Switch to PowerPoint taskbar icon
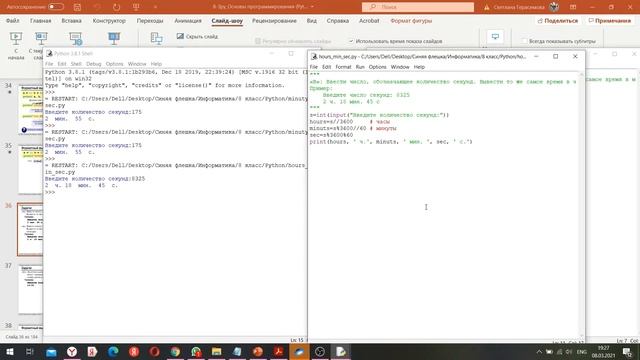Viewport: 640px width, 360px height. (258, 351)
